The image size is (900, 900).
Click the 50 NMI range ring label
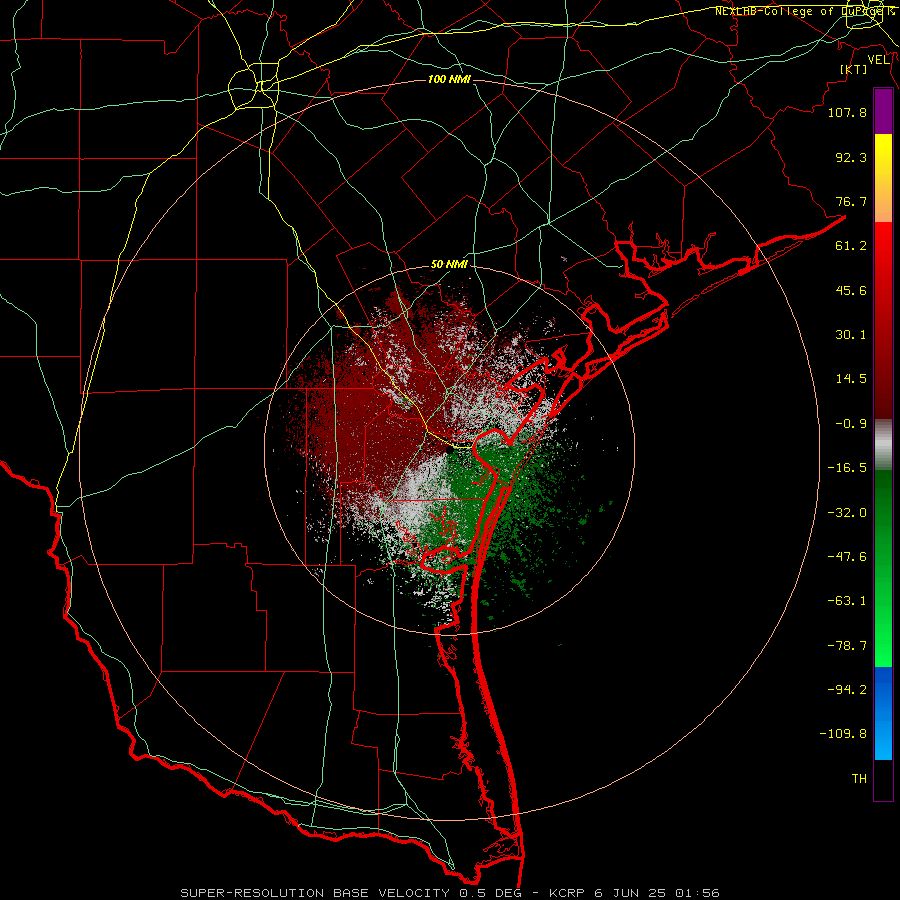coord(449,265)
